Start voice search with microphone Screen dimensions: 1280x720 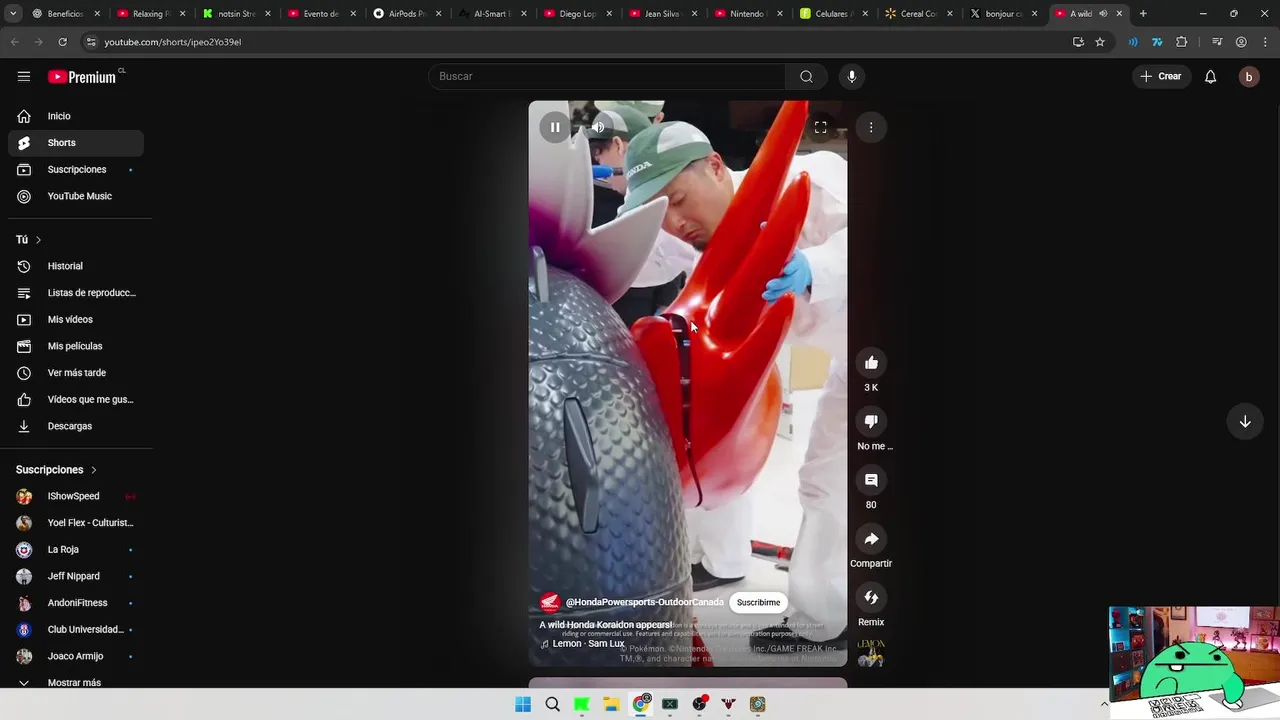[x=851, y=76]
